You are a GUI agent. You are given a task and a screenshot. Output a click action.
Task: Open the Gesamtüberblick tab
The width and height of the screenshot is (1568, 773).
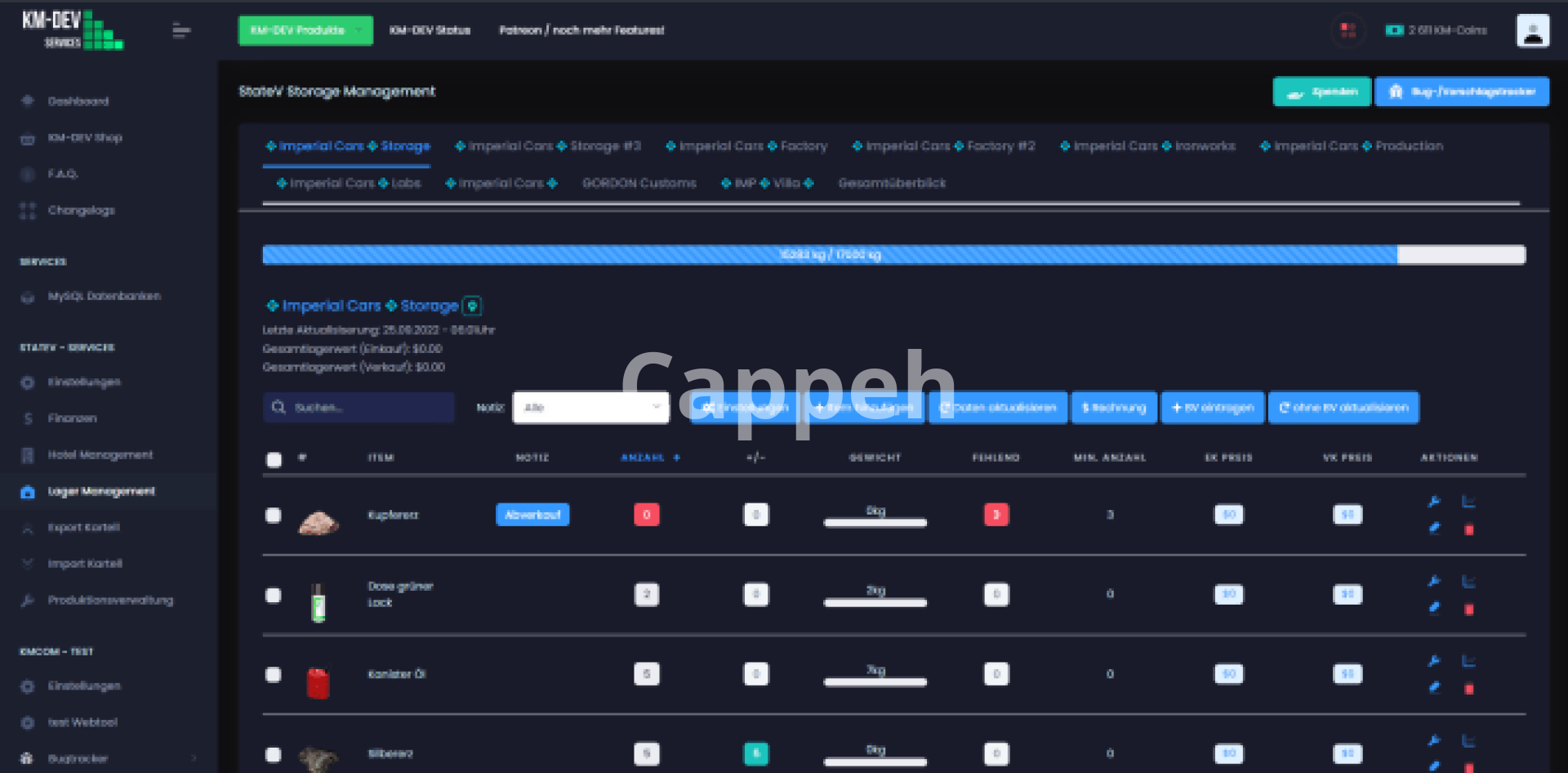click(891, 183)
